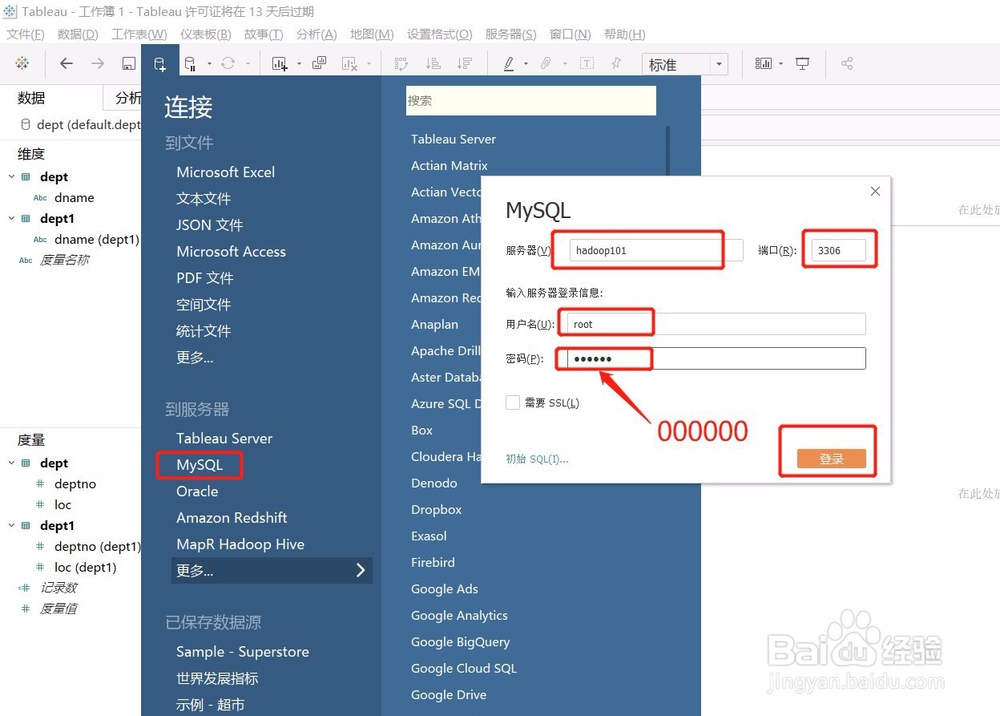Click the swap rows and columns icon
The image size is (1000, 716).
coord(401,63)
